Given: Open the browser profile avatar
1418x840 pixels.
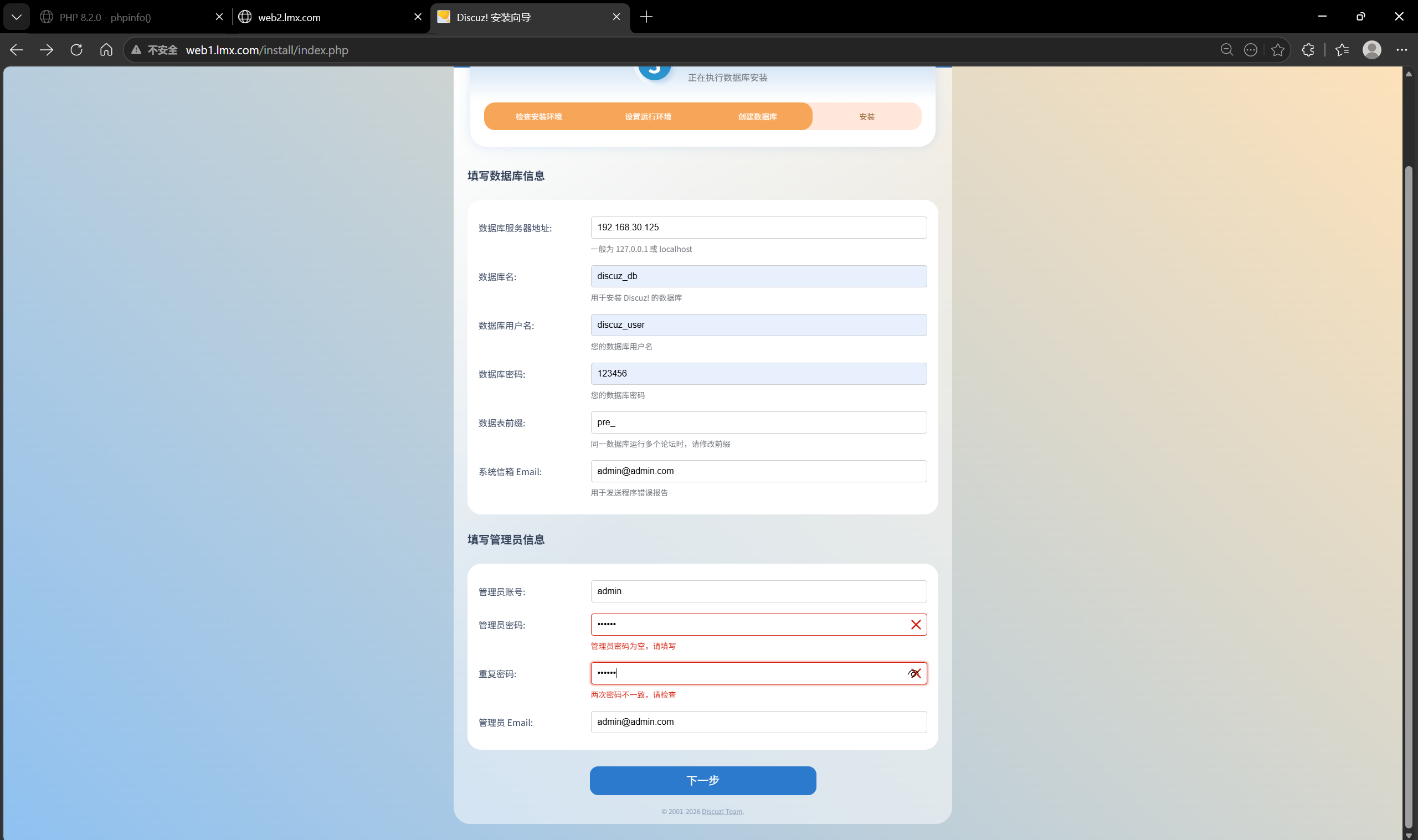Looking at the screenshot, I should [1372, 50].
